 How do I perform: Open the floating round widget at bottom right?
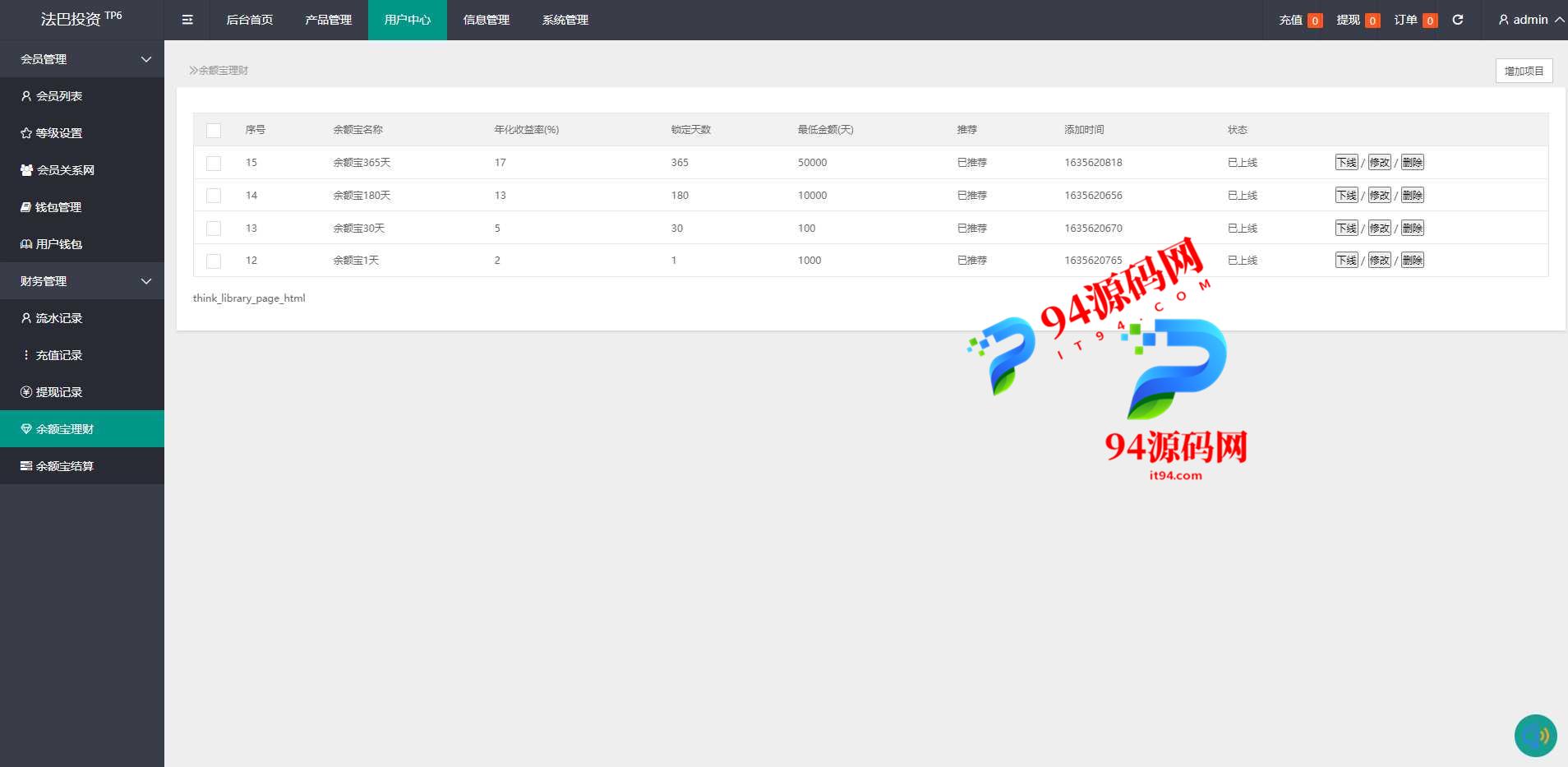tap(1535, 735)
